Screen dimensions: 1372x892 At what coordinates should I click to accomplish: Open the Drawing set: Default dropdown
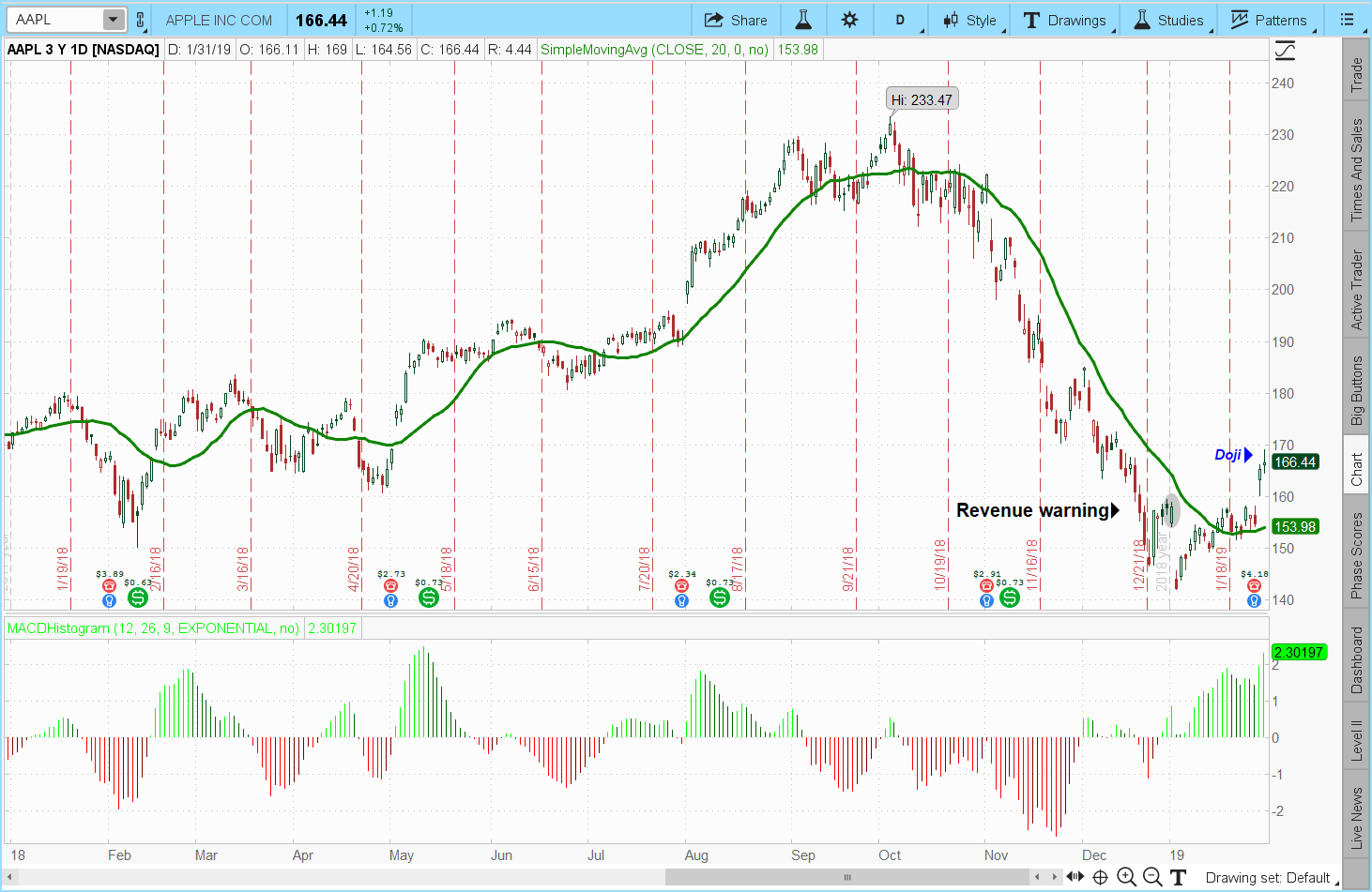(x=1272, y=878)
